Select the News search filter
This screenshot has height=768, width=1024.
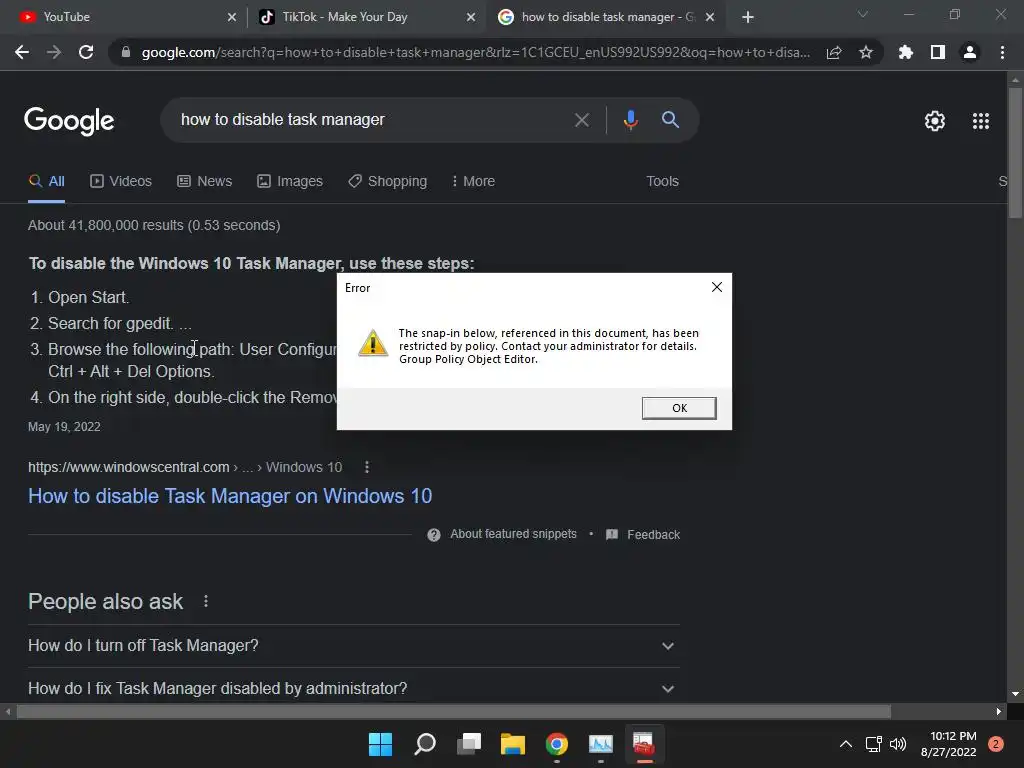(204, 182)
